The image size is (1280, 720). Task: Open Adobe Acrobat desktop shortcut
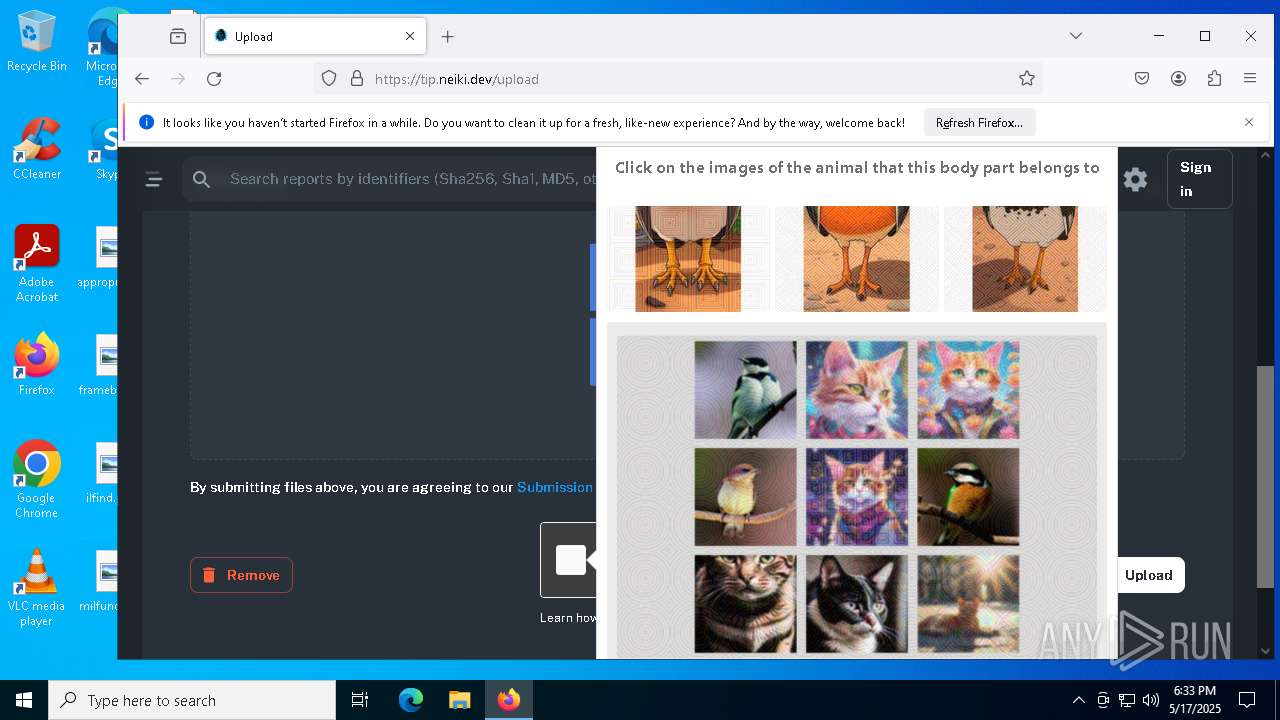click(x=37, y=264)
